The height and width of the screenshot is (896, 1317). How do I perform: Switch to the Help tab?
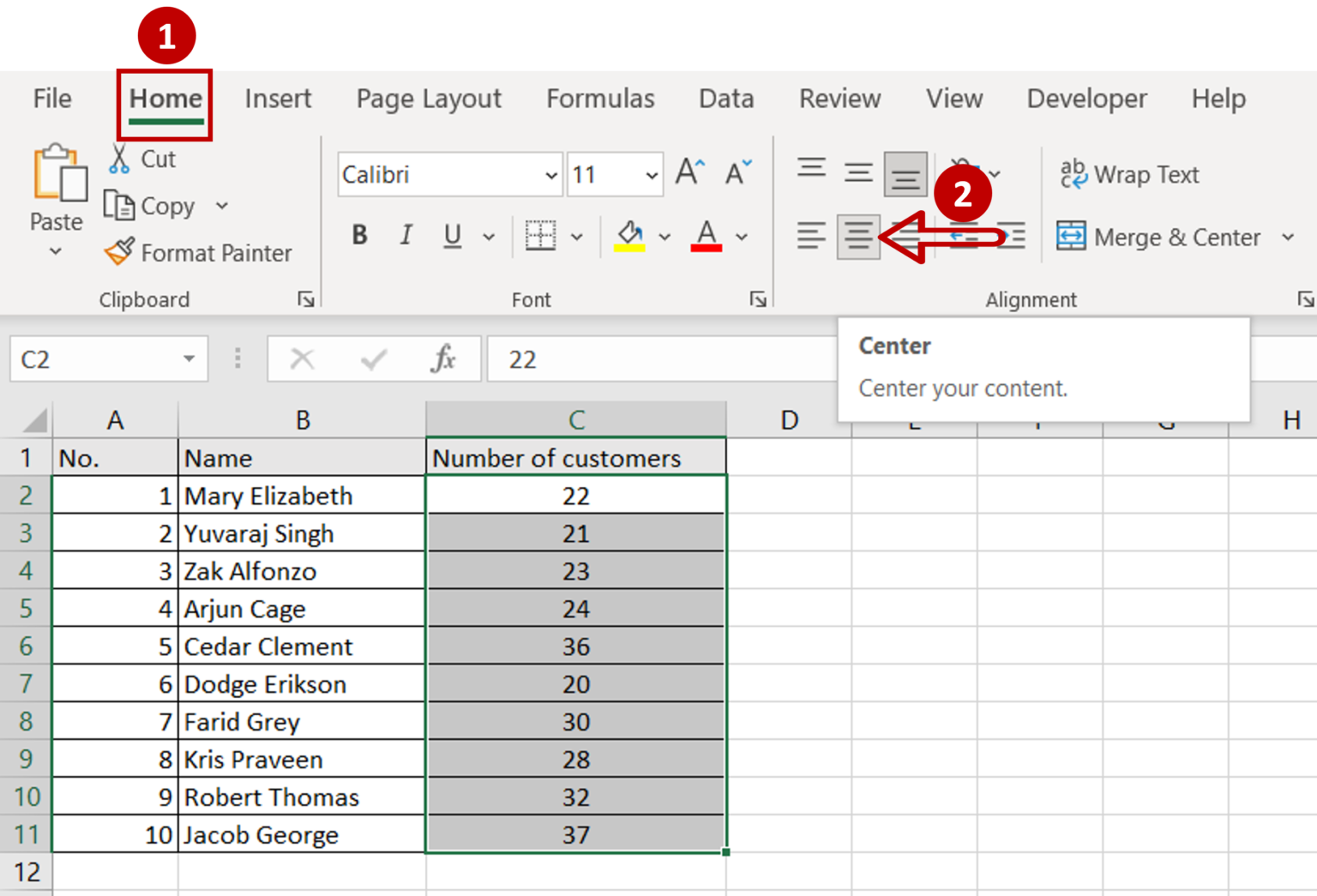coord(1218,99)
